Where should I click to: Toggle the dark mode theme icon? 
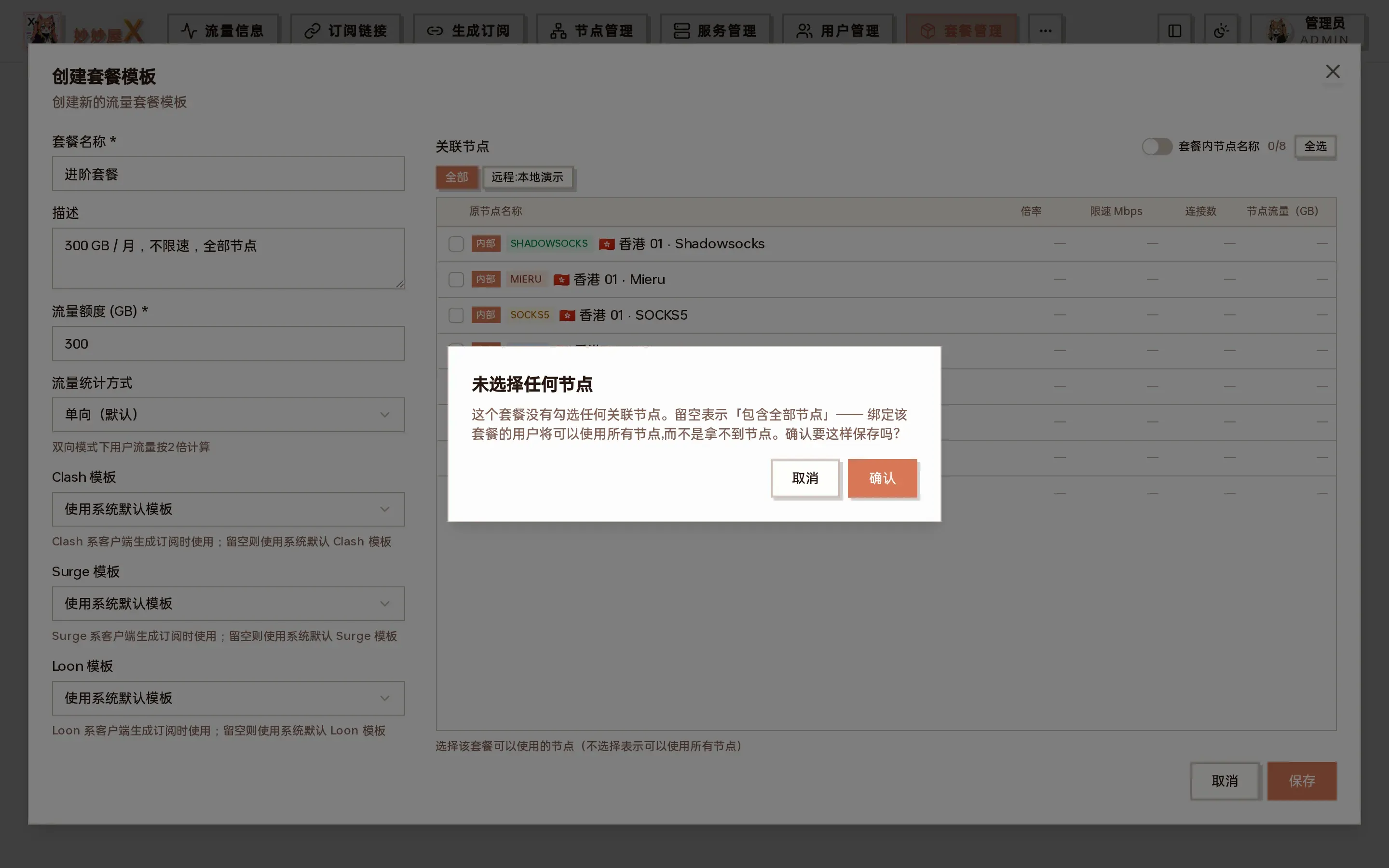(x=1221, y=30)
